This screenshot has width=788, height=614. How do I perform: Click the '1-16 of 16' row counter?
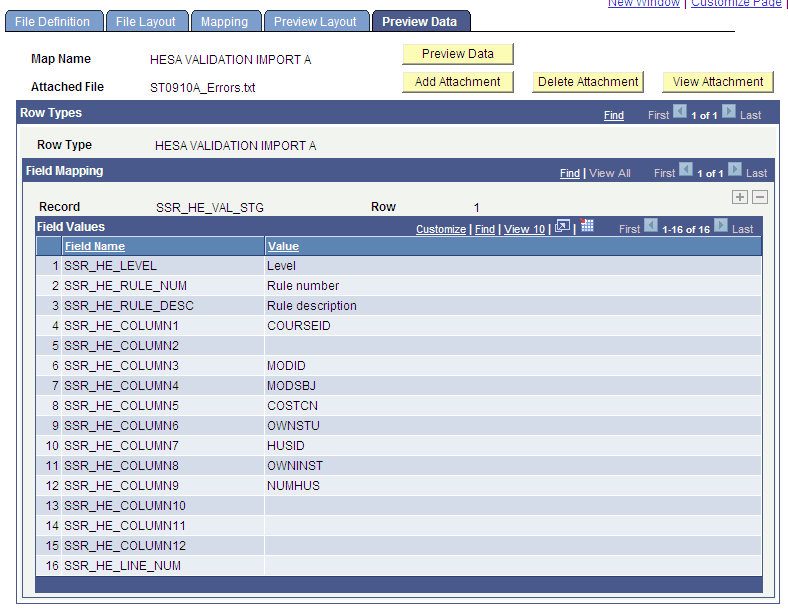(686, 230)
